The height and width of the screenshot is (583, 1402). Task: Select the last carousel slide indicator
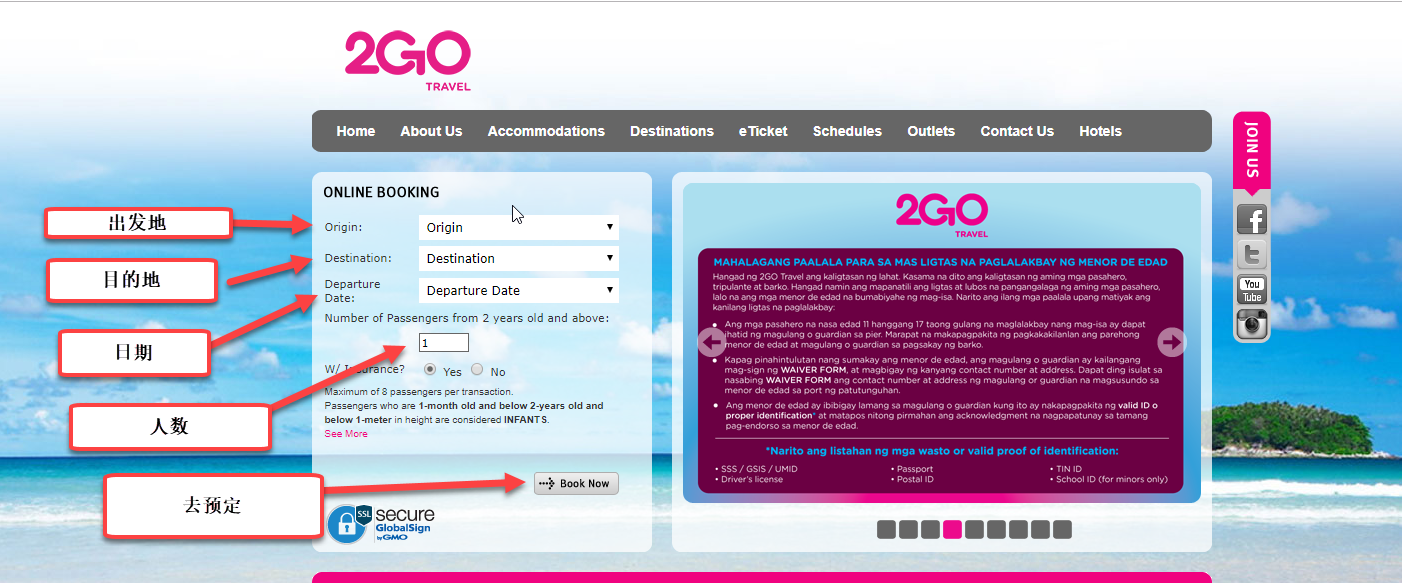pos(1062,530)
